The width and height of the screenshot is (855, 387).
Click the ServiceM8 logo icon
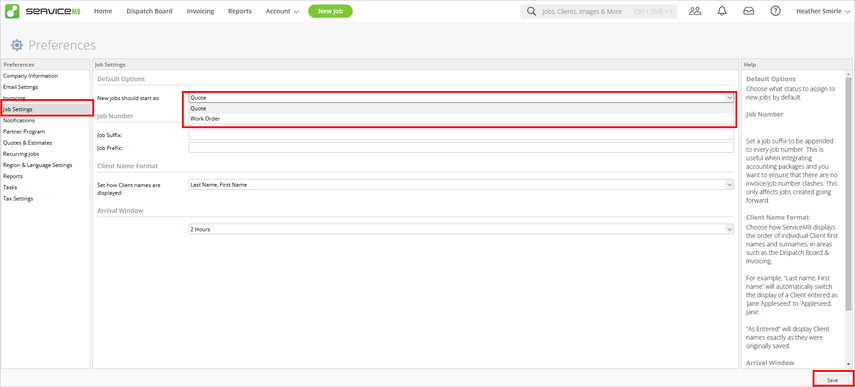coord(13,11)
